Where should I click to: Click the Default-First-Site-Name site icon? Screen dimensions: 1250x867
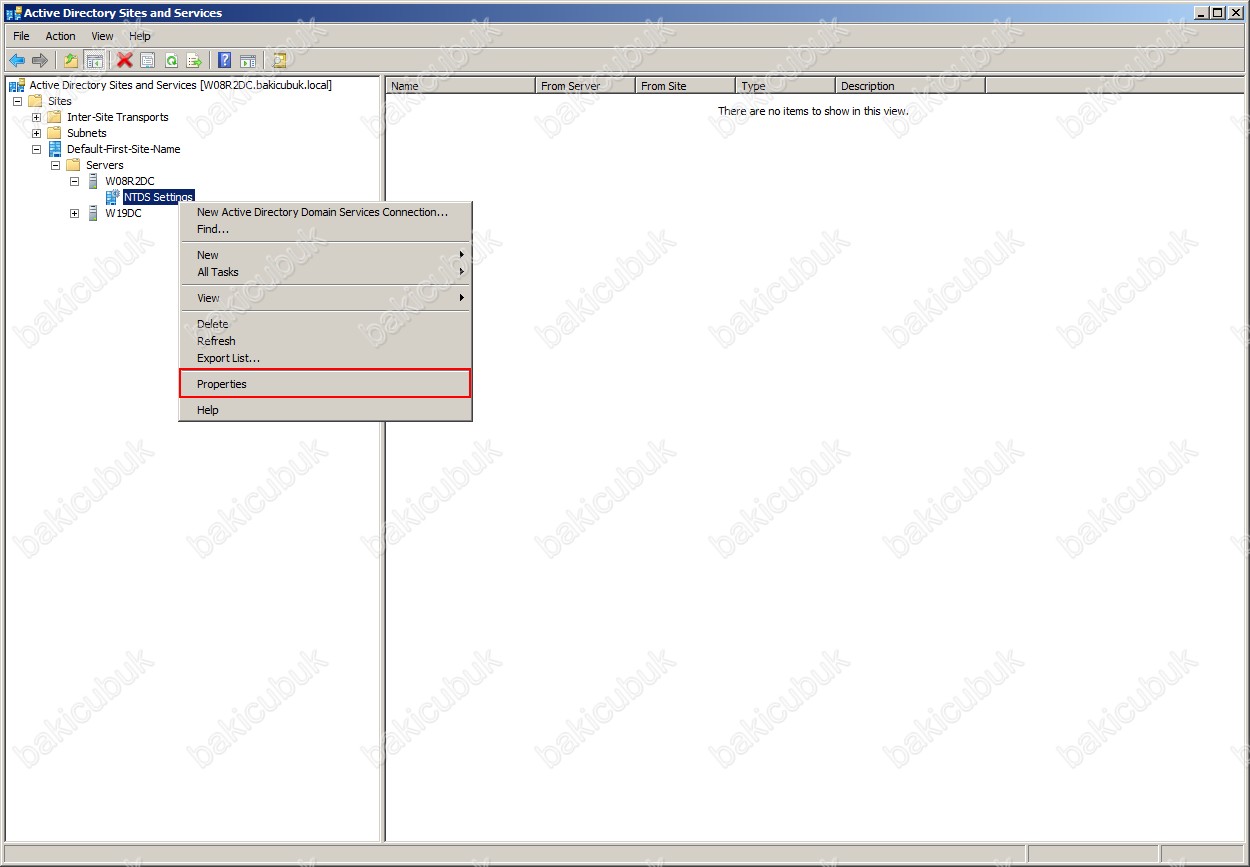pyautogui.click(x=54, y=149)
